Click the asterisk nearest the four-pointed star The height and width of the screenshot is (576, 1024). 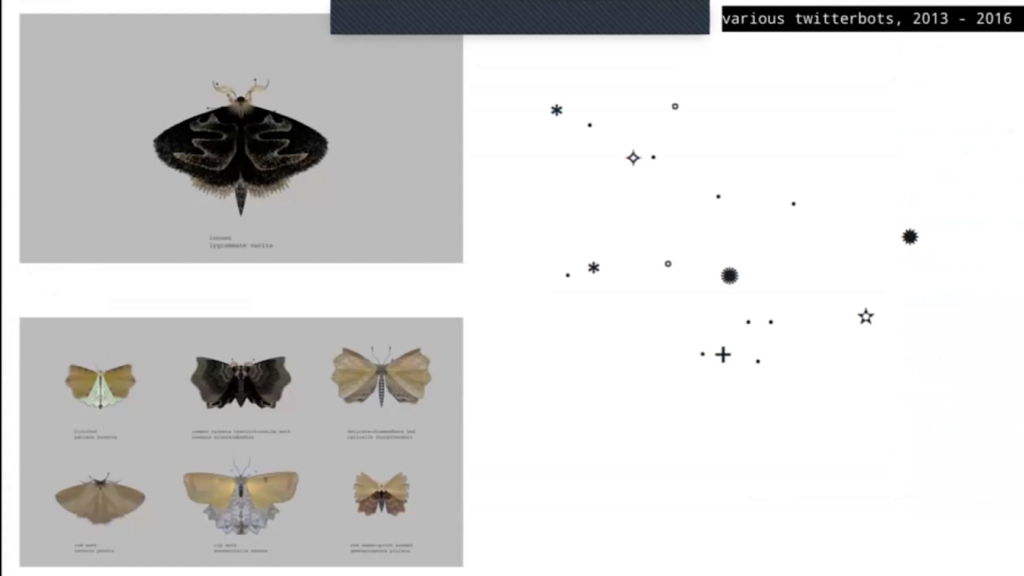point(556,110)
